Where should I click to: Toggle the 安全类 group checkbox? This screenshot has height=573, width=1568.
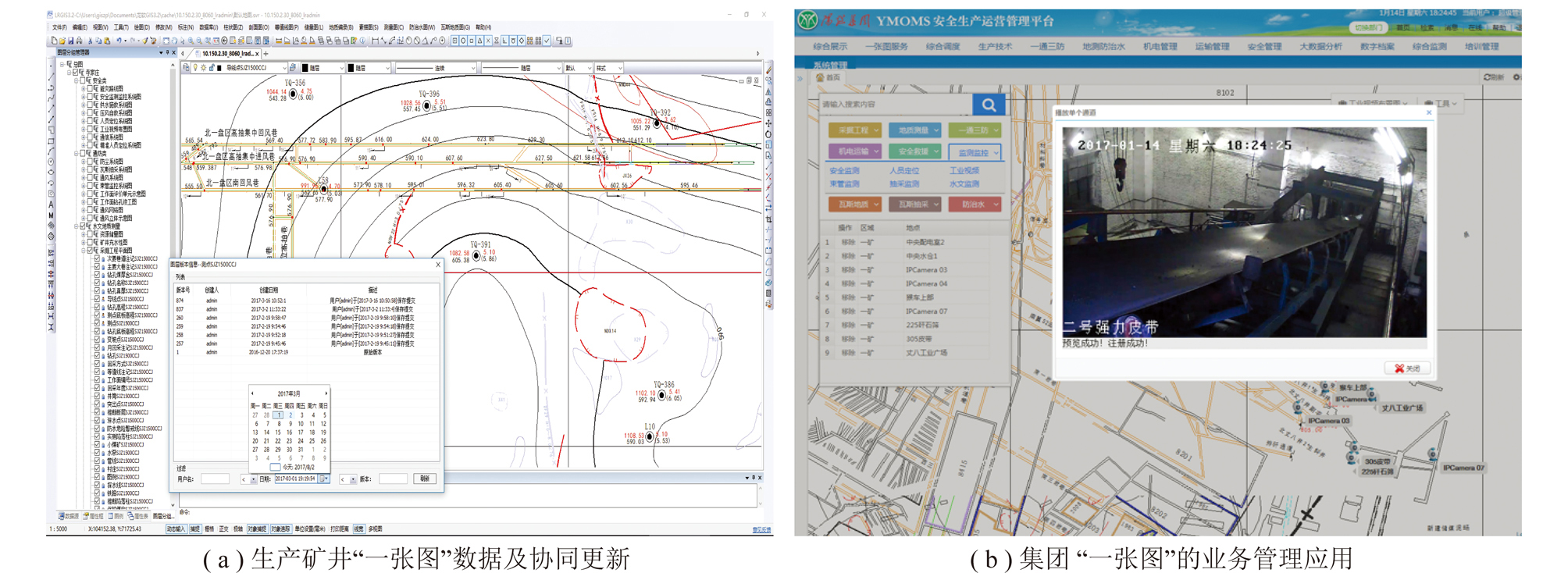[x=82, y=80]
